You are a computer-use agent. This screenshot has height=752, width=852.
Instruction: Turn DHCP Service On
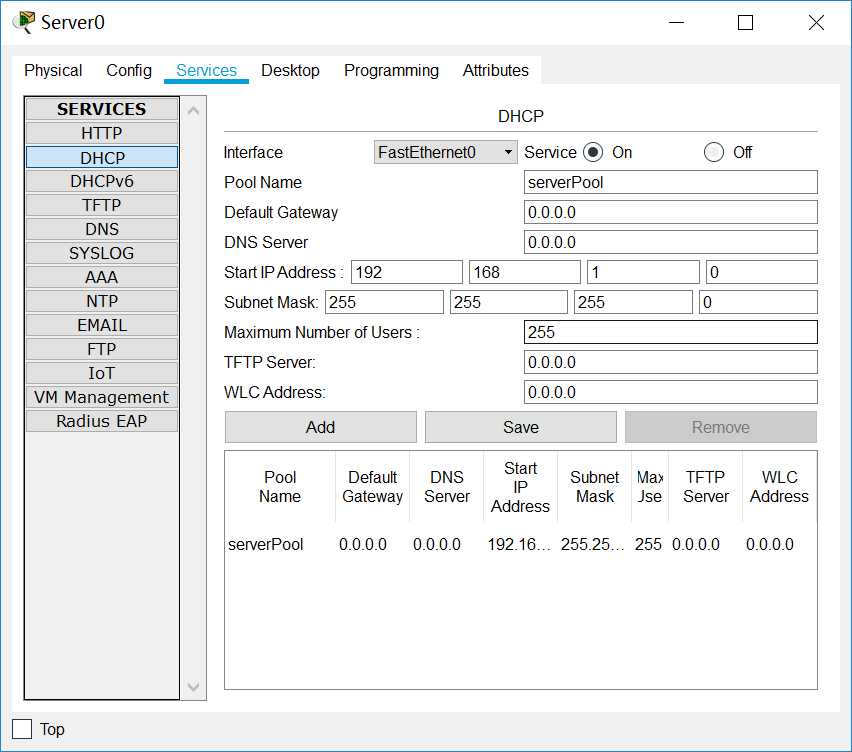pyautogui.click(x=593, y=152)
